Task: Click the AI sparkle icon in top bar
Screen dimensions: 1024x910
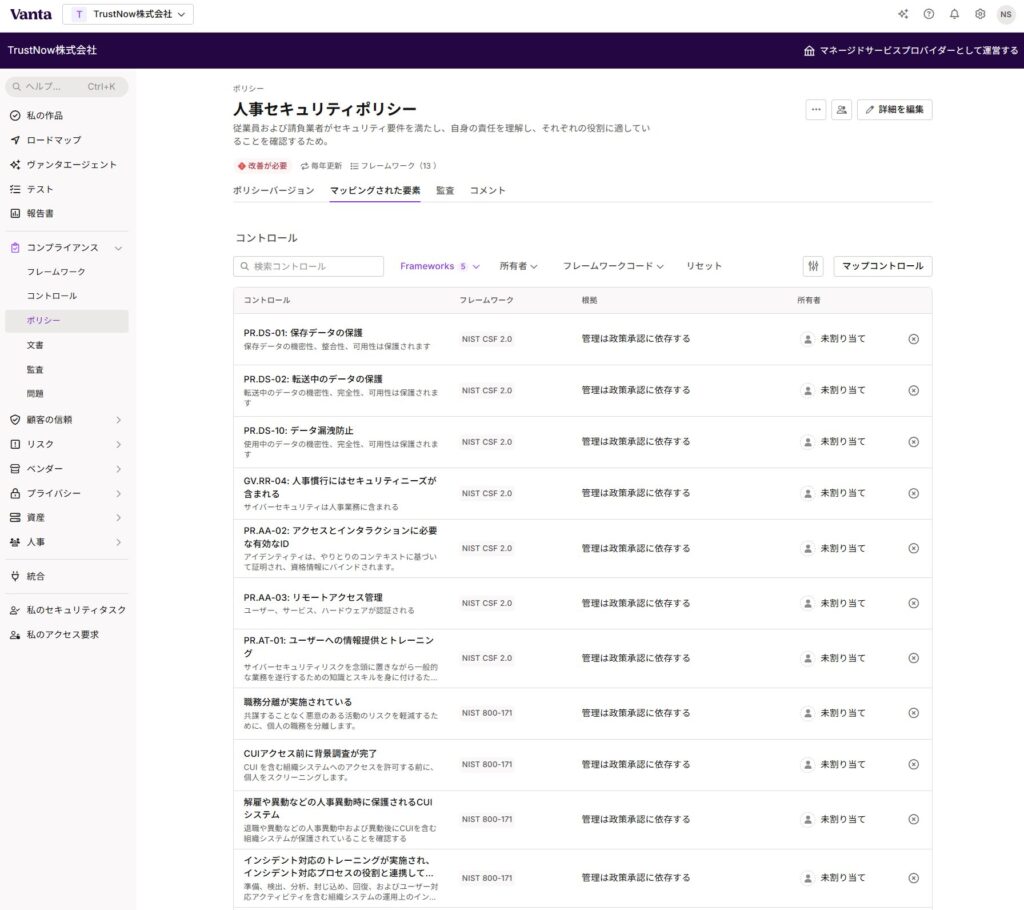Action: pos(903,14)
